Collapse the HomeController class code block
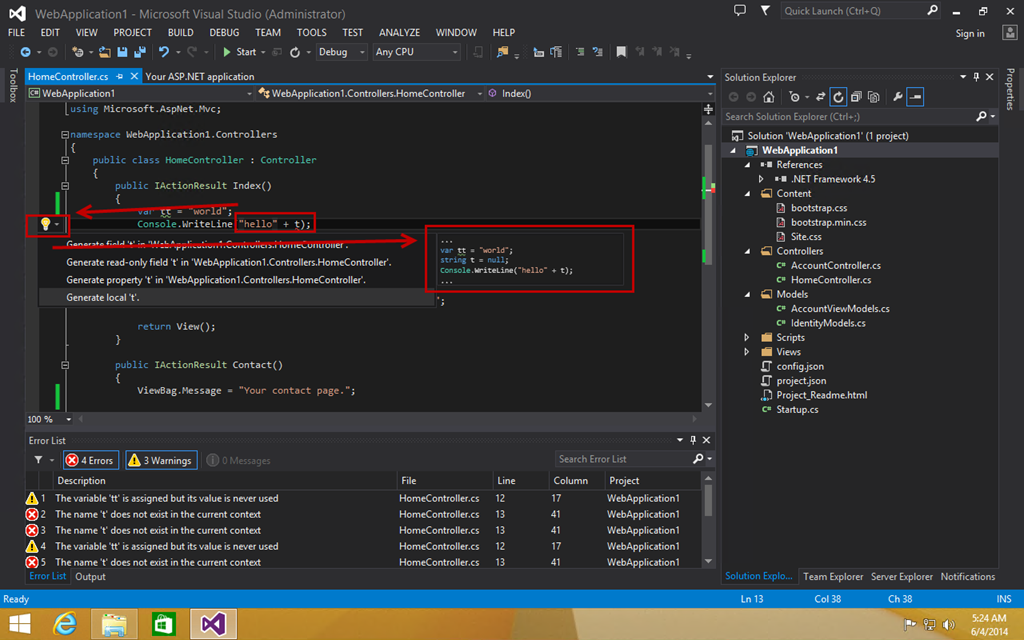Viewport: 1024px width, 640px height. (65, 160)
